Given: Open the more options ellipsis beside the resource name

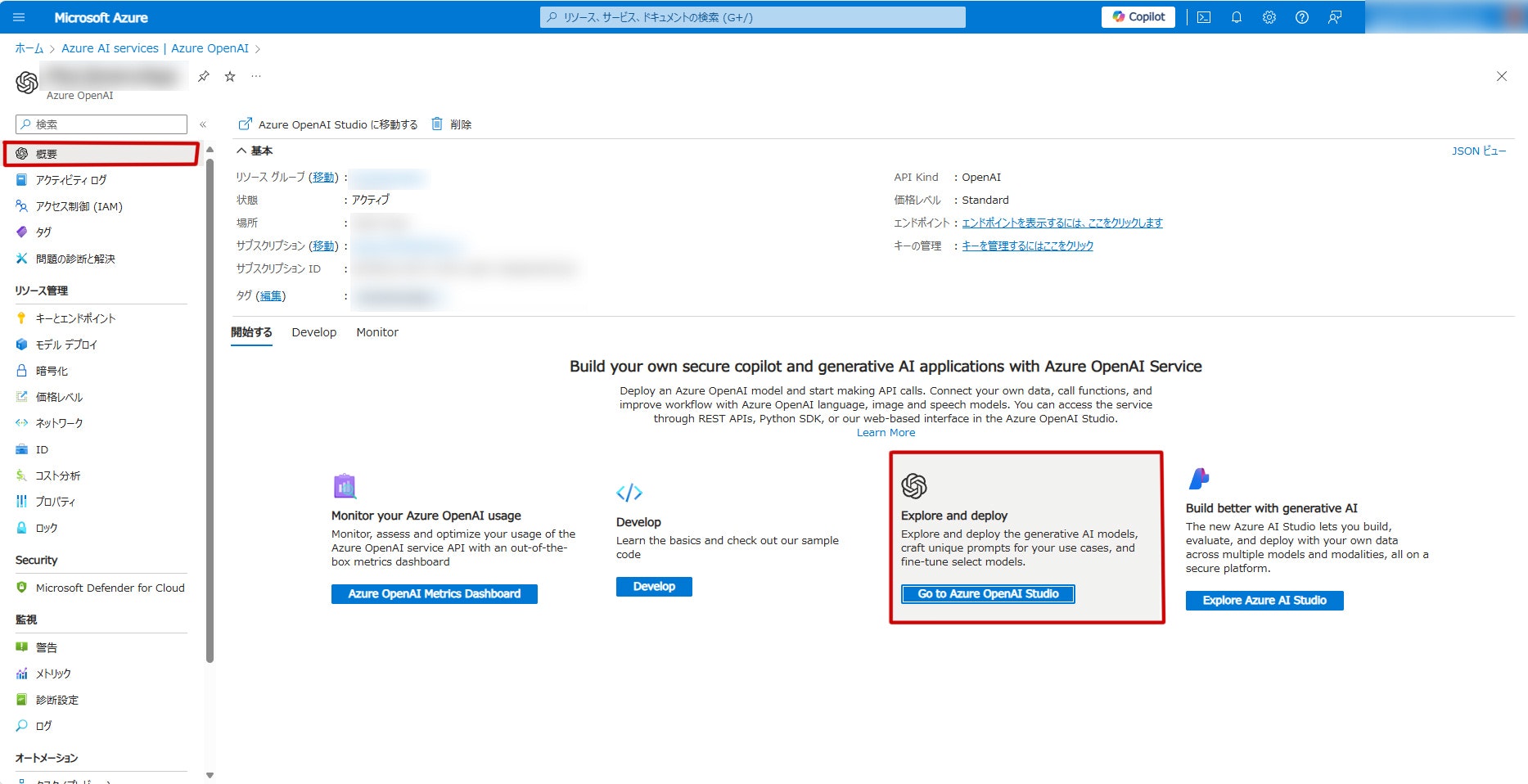Looking at the screenshot, I should pyautogui.click(x=256, y=76).
